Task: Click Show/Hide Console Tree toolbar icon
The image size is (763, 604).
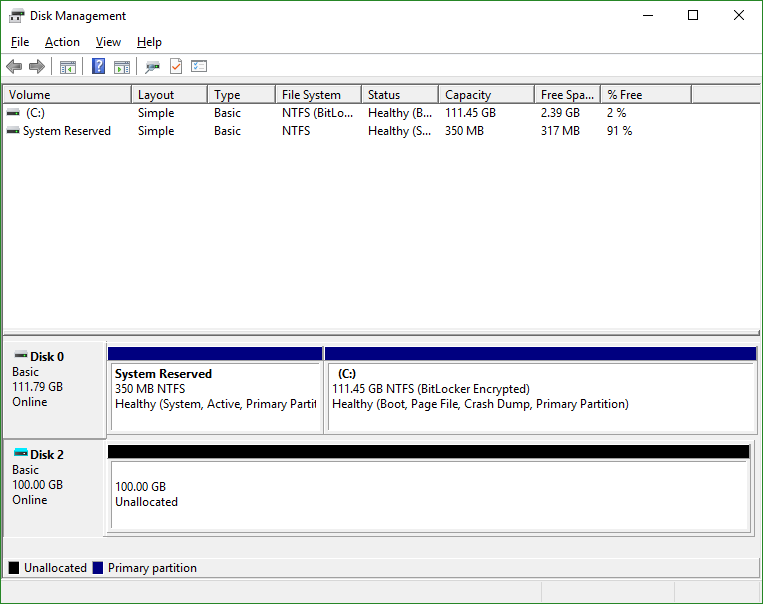Action: click(x=68, y=67)
